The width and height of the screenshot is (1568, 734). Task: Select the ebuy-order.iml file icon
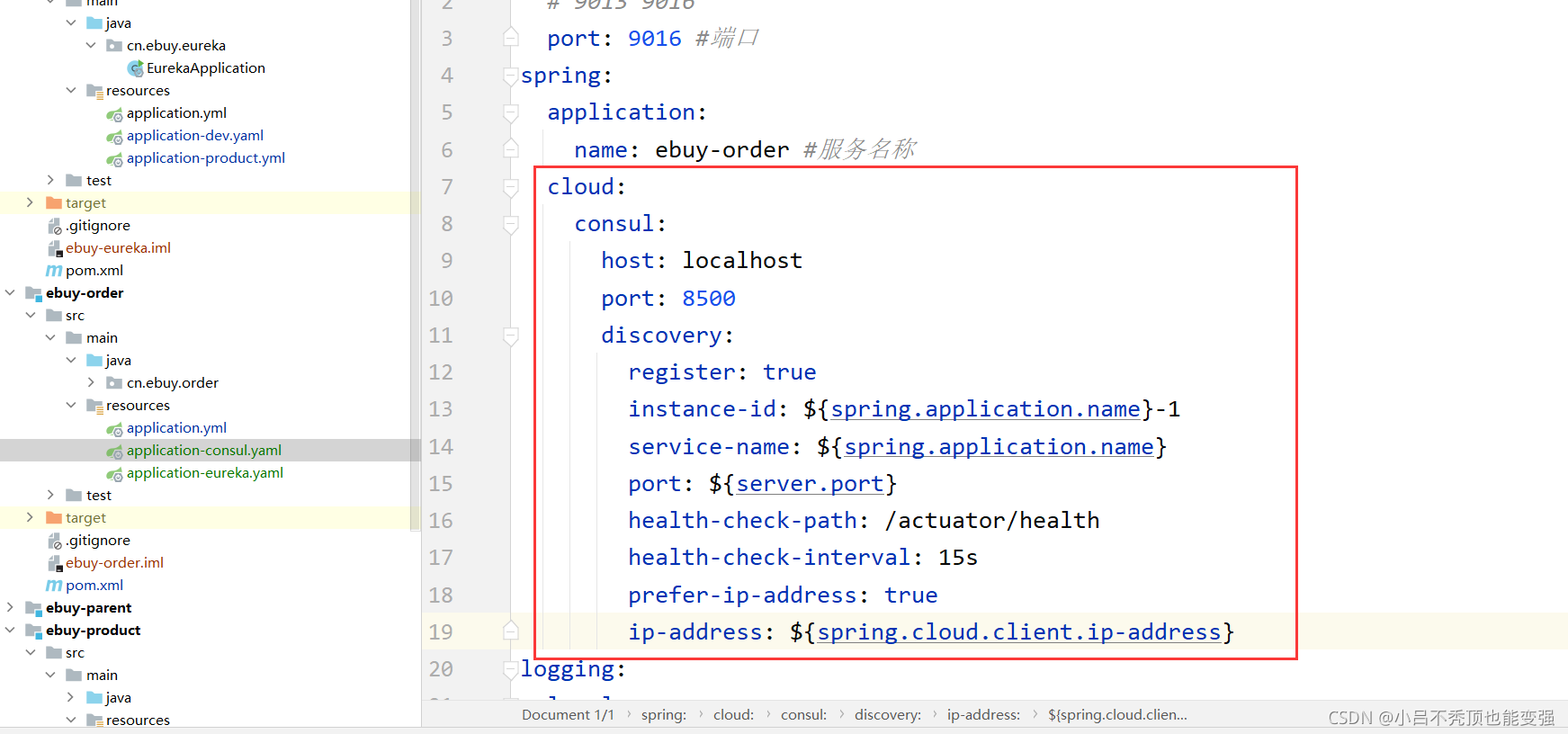pyautogui.click(x=55, y=563)
